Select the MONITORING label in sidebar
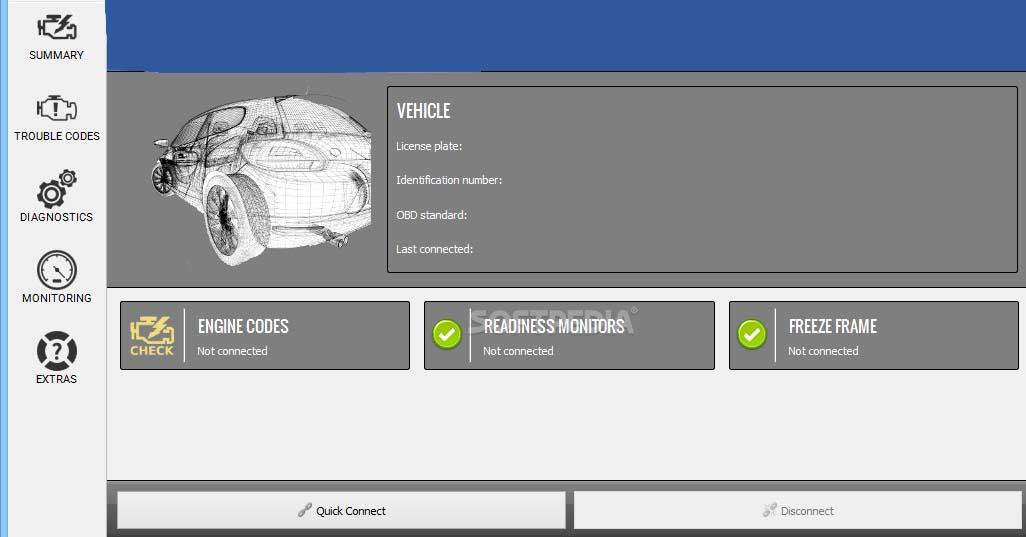 [x=57, y=298]
